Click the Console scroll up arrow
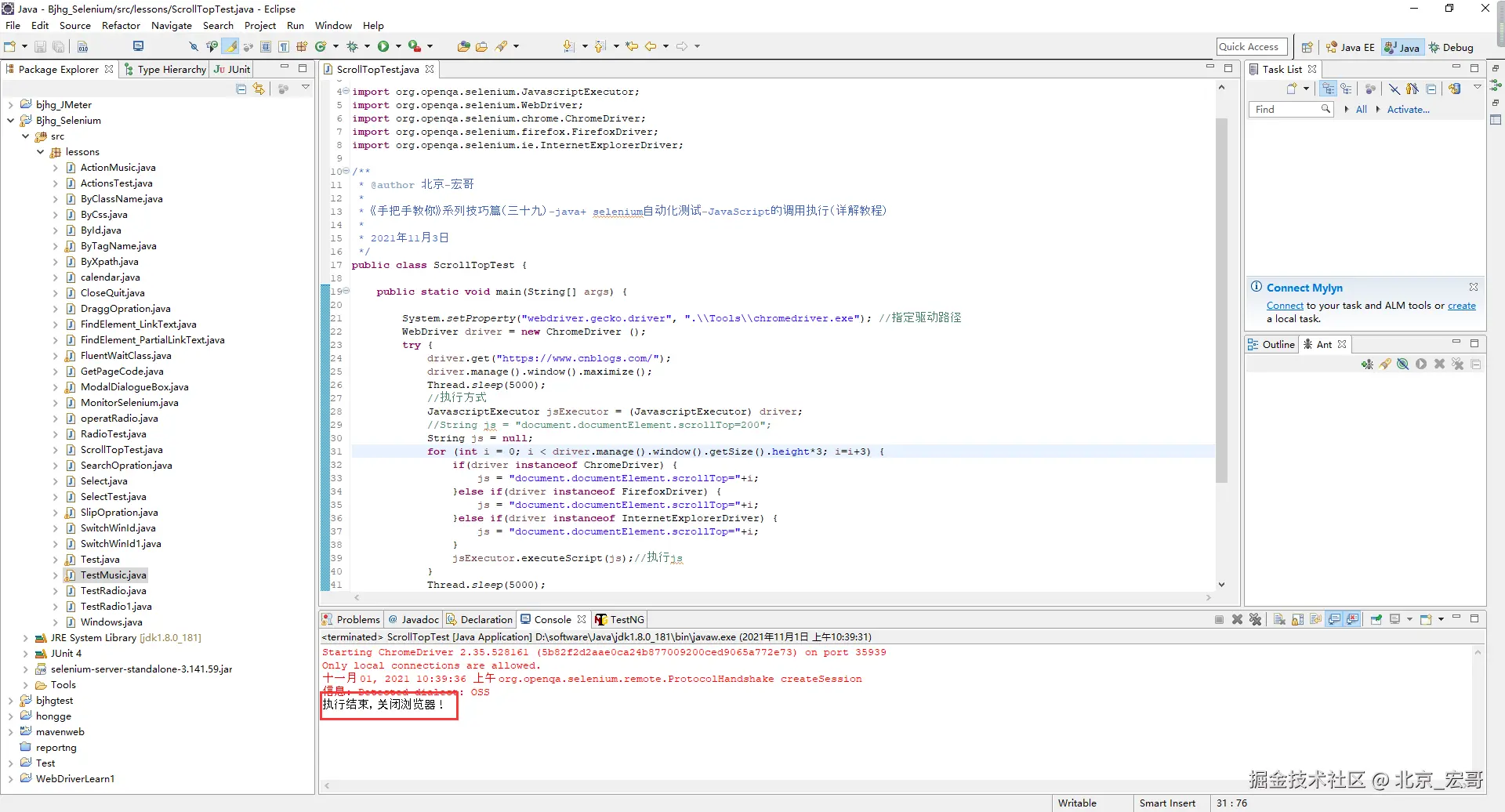This screenshot has height=812, width=1505. 1478,652
